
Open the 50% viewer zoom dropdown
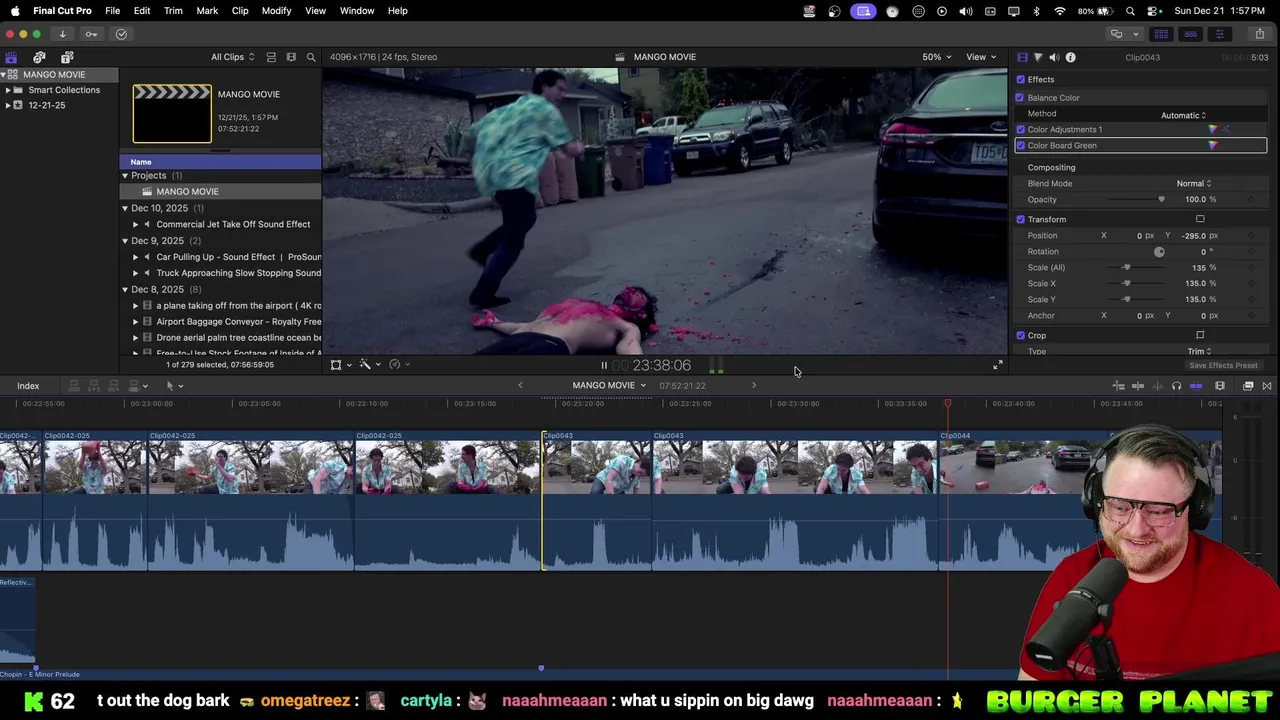click(937, 57)
